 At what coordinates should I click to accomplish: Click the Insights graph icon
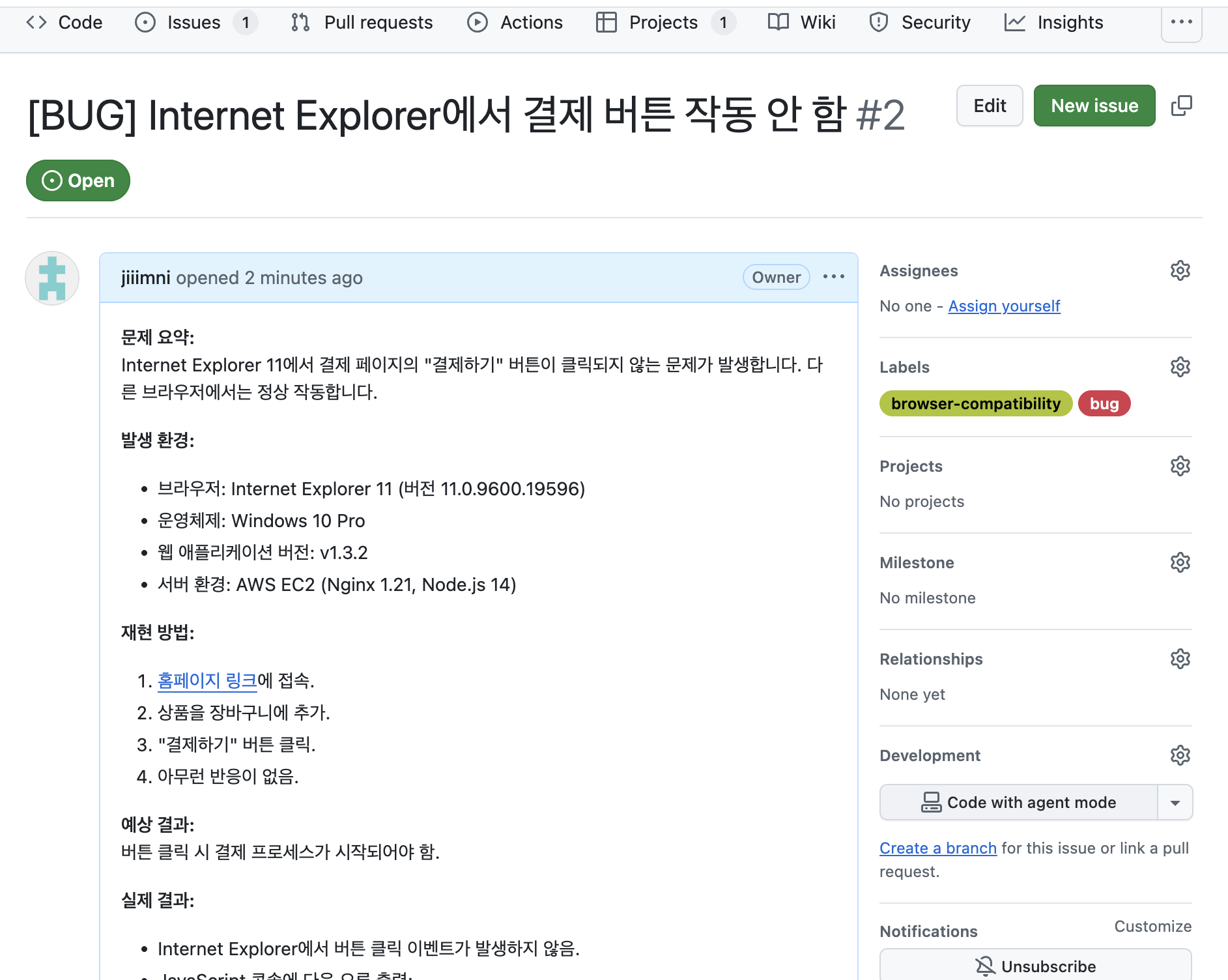point(1015,23)
